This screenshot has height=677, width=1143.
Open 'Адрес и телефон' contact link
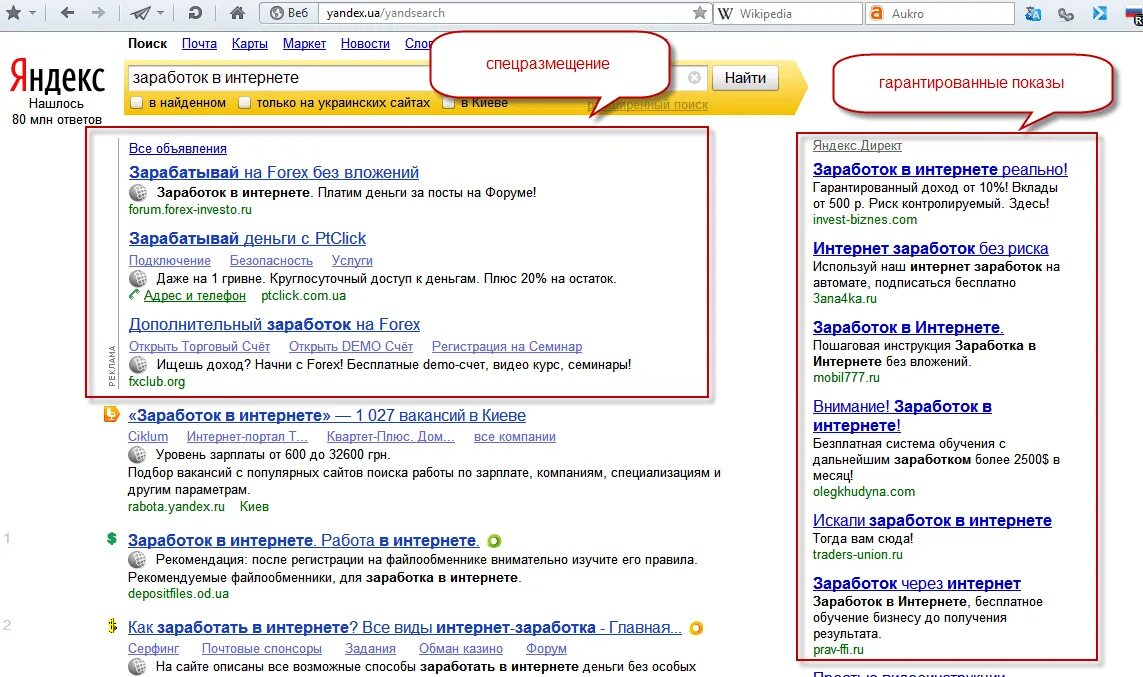point(195,296)
